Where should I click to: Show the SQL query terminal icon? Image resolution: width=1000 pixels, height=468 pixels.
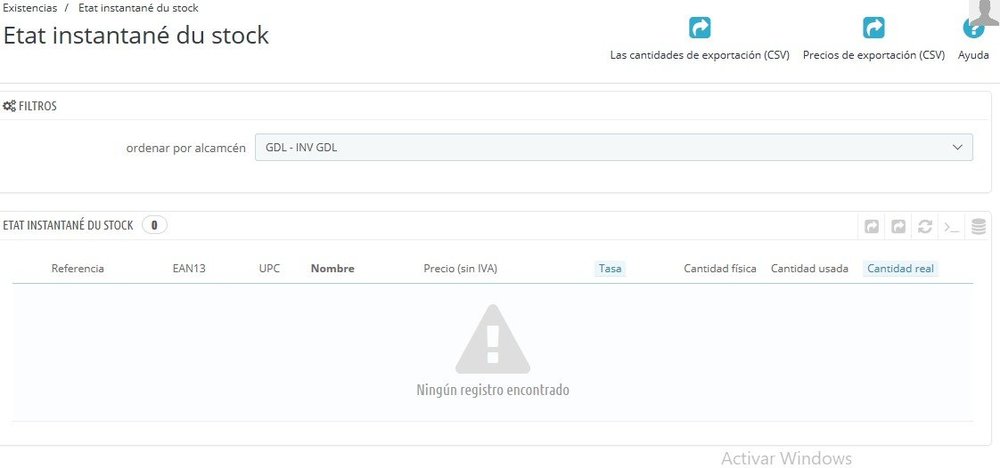click(x=952, y=226)
